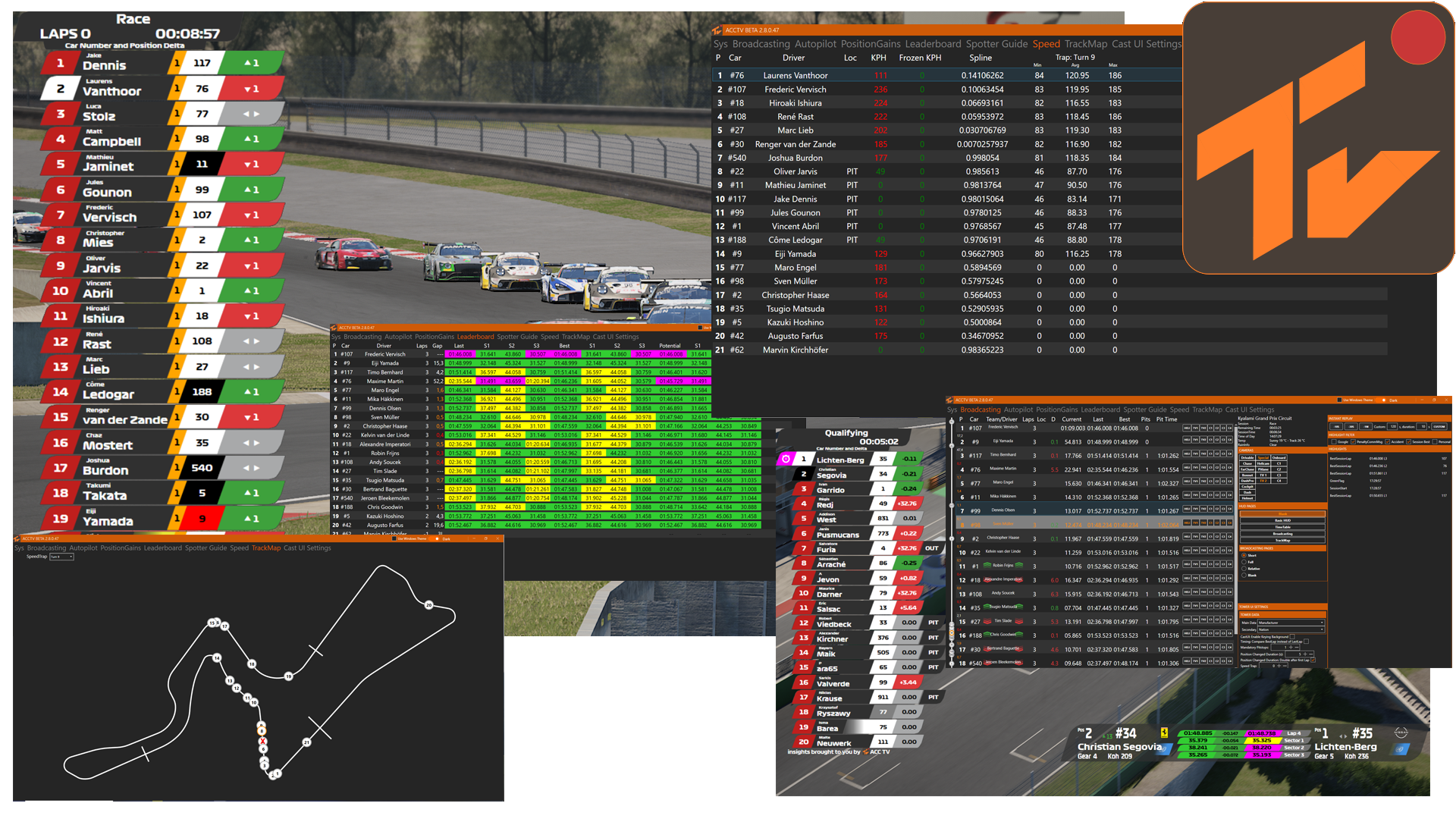1456x819 pixels.
Task: Click the orange-ringed car marker 8 on the map
Action: [x=262, y=731]
